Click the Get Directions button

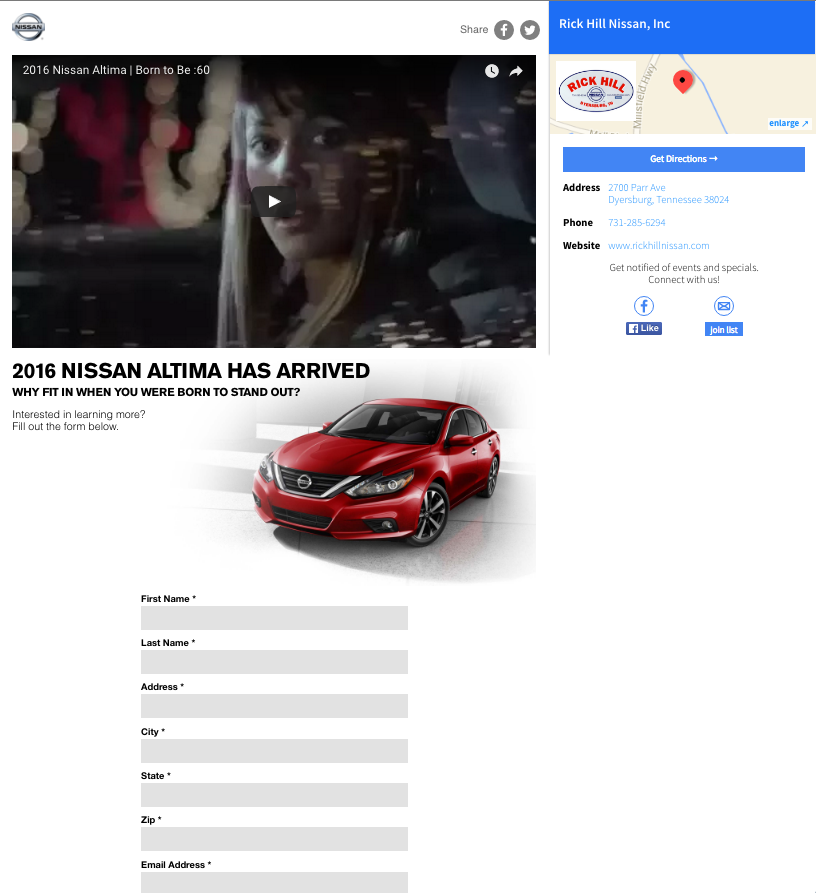click(x=684, y=159)
